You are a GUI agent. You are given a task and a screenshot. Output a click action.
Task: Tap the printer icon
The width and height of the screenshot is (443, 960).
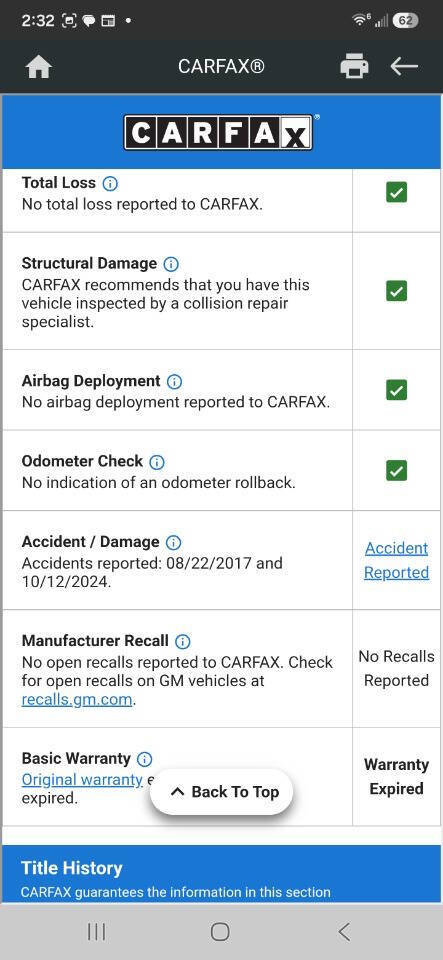click(354, 66)
